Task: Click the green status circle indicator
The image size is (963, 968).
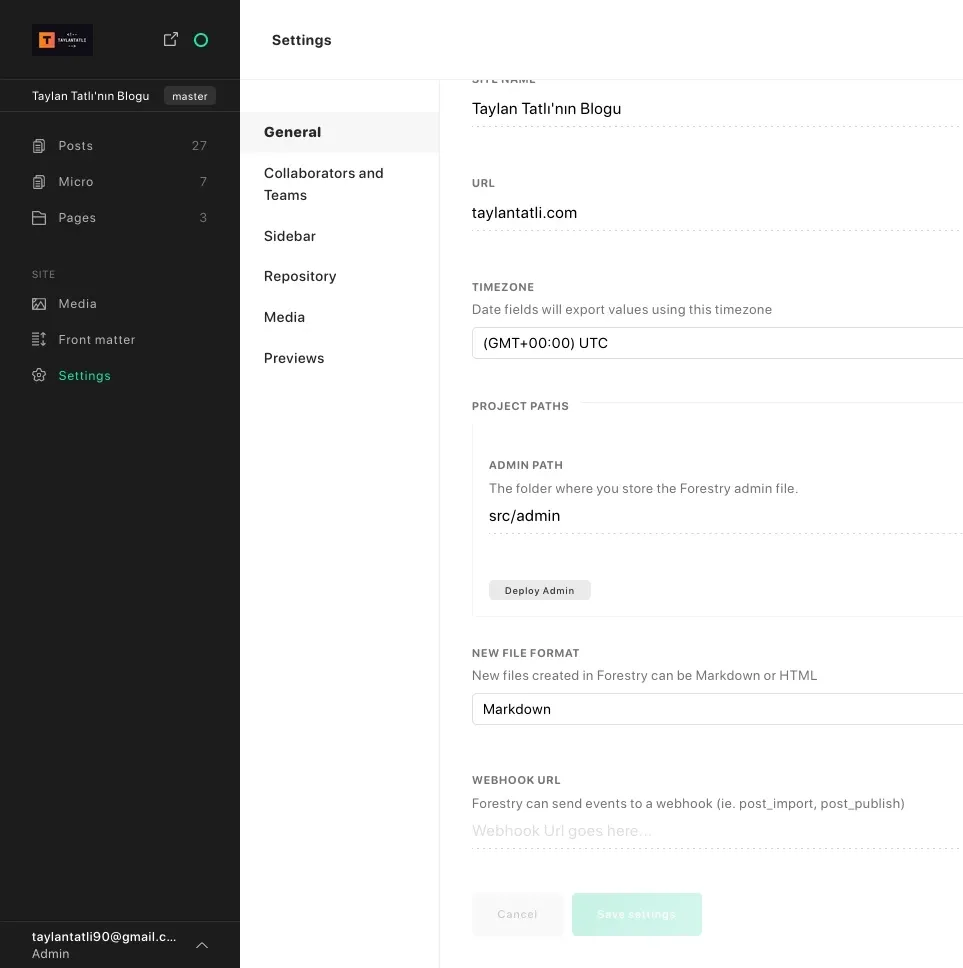Action: 201,40
